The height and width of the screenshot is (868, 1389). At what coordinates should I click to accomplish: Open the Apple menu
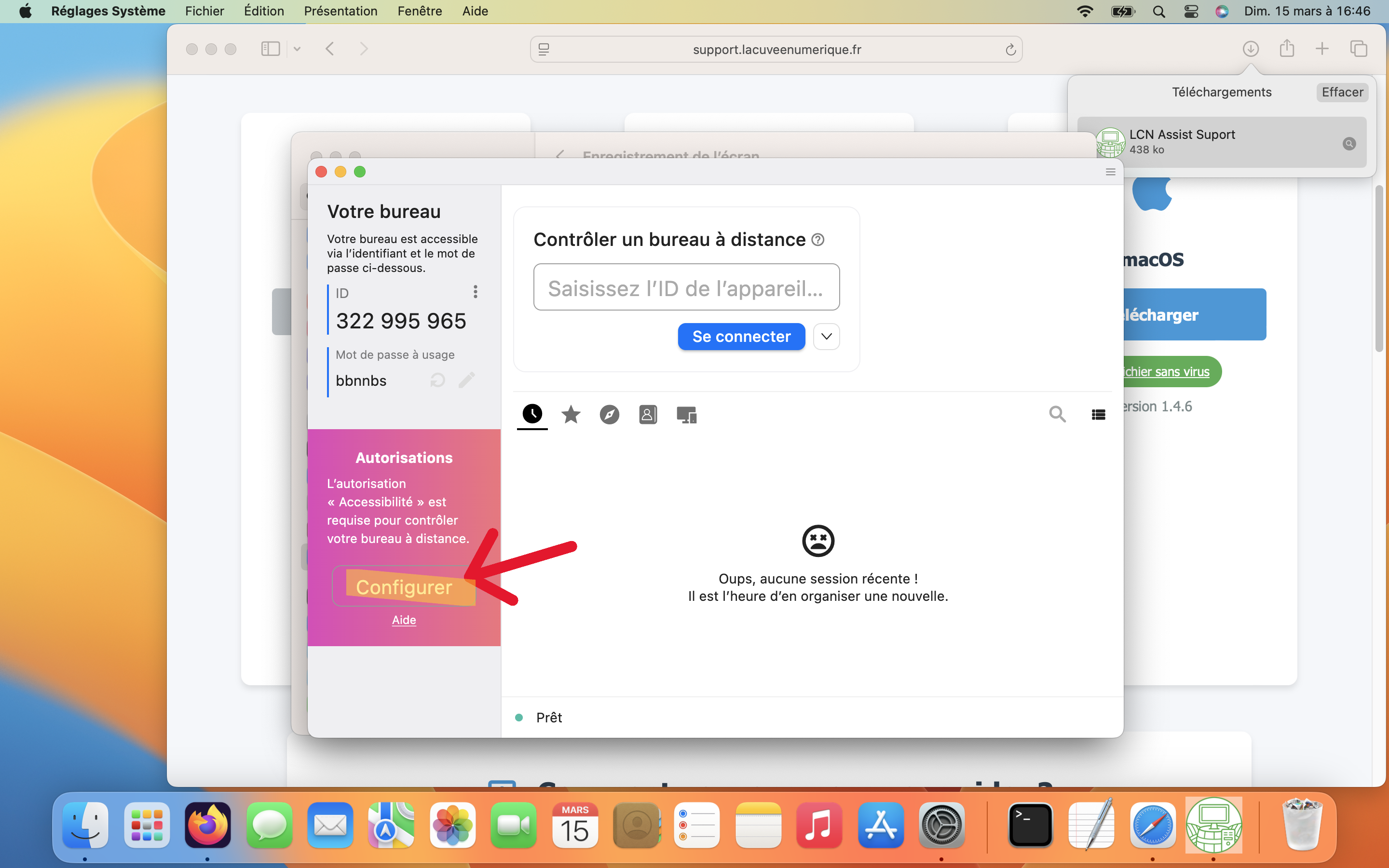25,11
